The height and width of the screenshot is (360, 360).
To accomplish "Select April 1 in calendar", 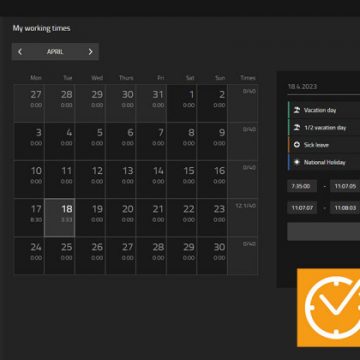I will pyautogui.click(x=182, y=103).
